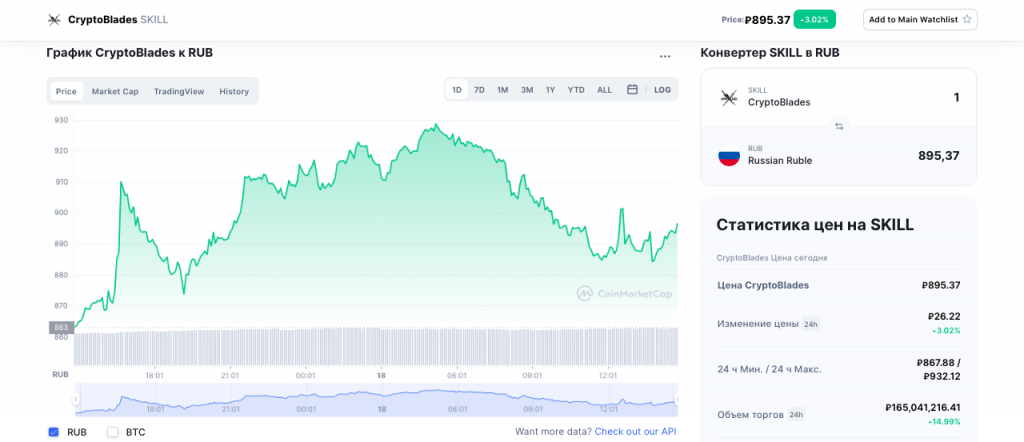The width and height of the screenshot is (1024, 442).
Task: Click the left handle of chart range slider
Action: click(75, 399)
